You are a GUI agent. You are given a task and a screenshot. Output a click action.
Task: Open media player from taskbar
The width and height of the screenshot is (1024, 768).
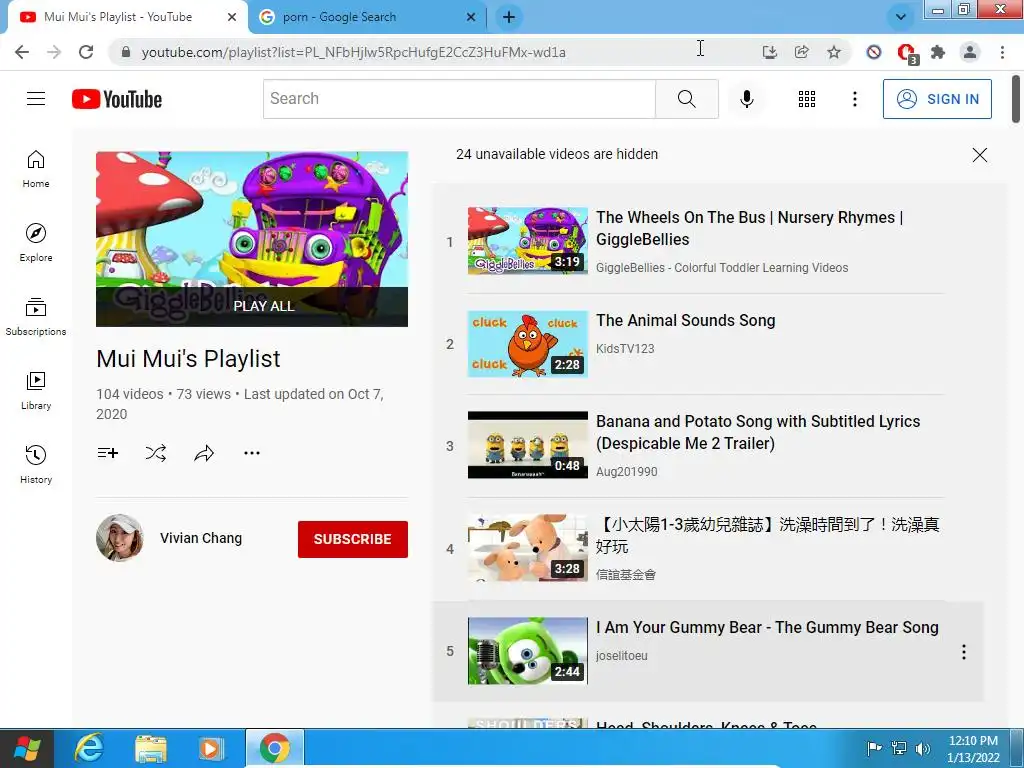pos(210,748)
